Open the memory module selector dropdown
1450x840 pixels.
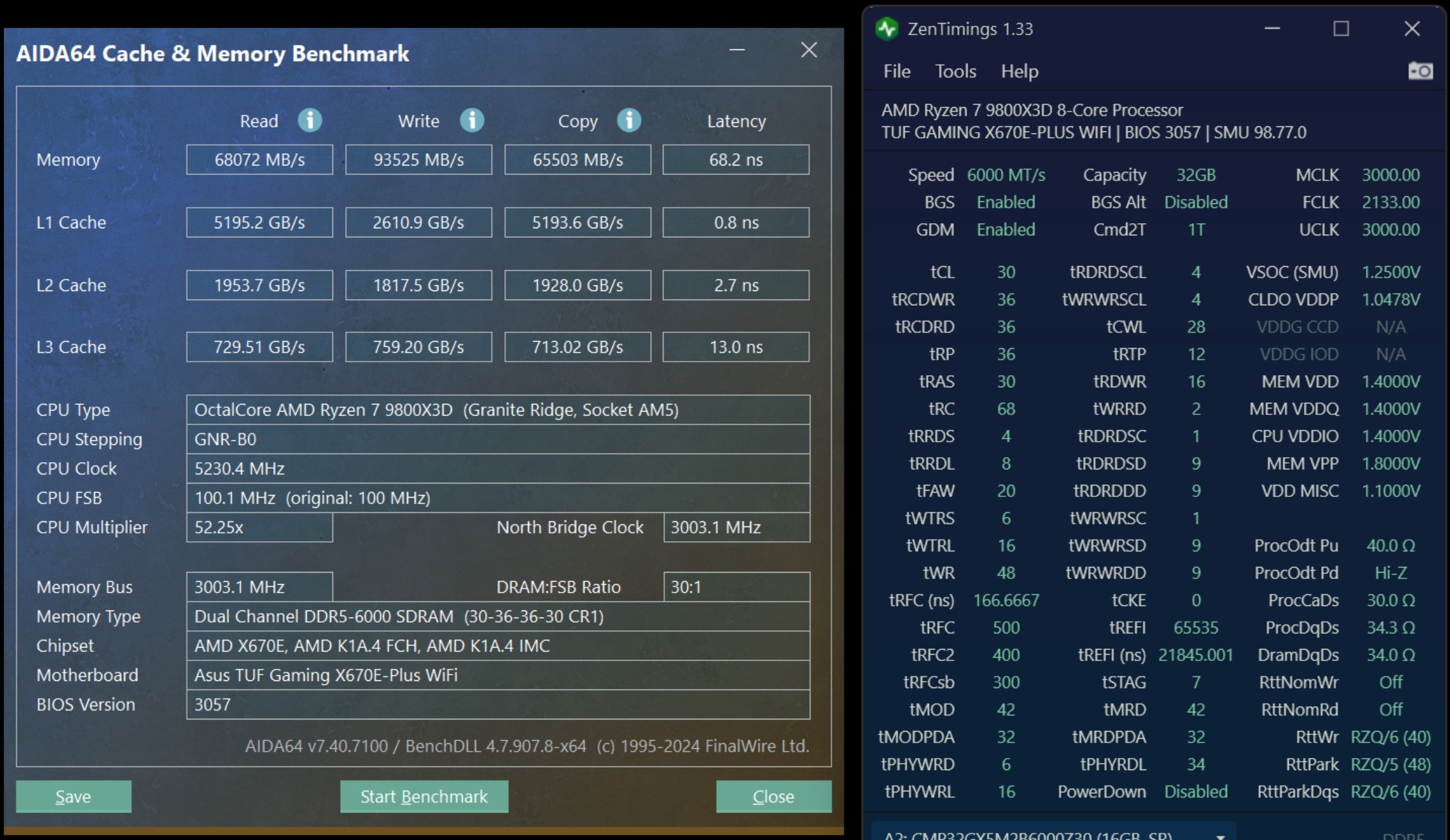tap(1220, 835)
